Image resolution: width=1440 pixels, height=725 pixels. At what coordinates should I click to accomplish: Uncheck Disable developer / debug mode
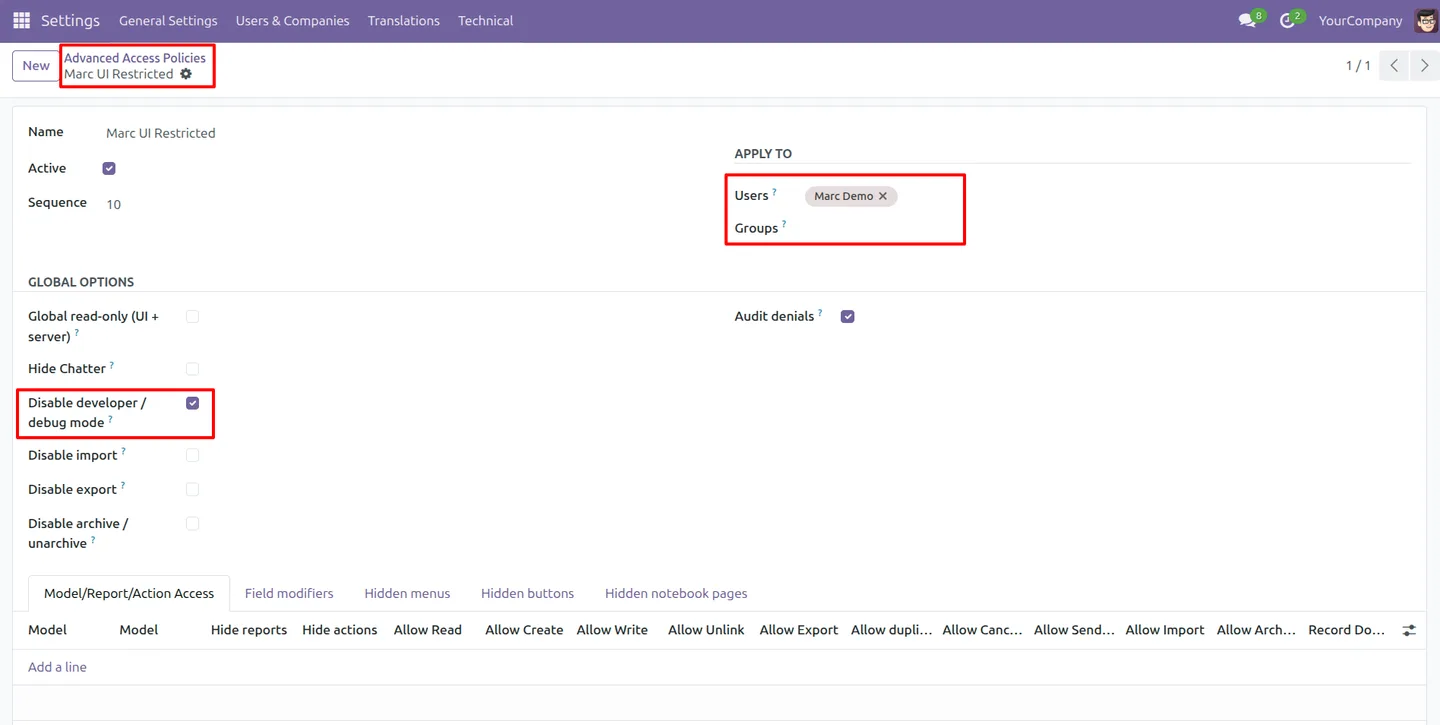pyautogui.click(x=192, y=403)
